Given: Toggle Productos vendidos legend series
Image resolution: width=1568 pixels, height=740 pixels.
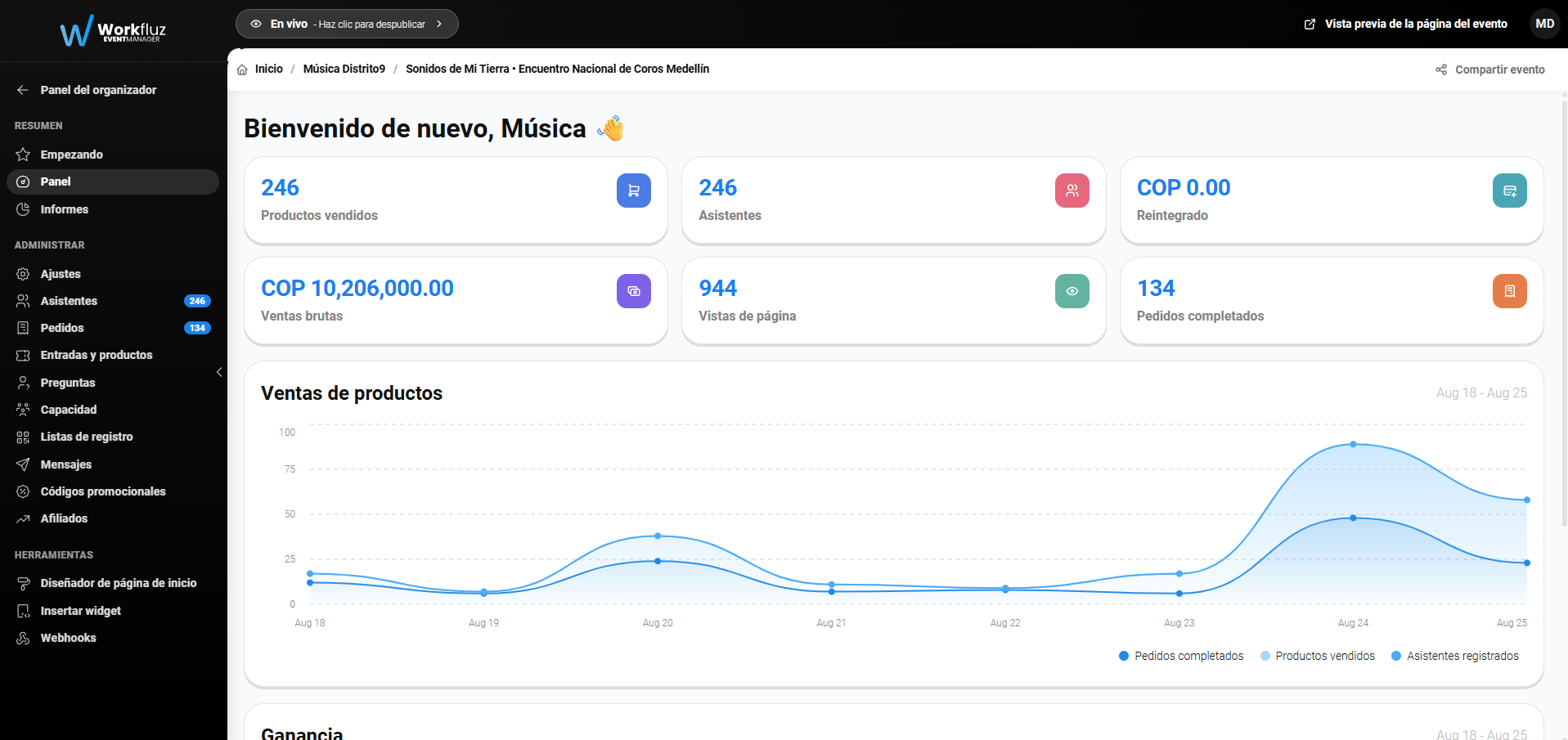Looking at the screenshot, I should click(x=1318, y=656).
